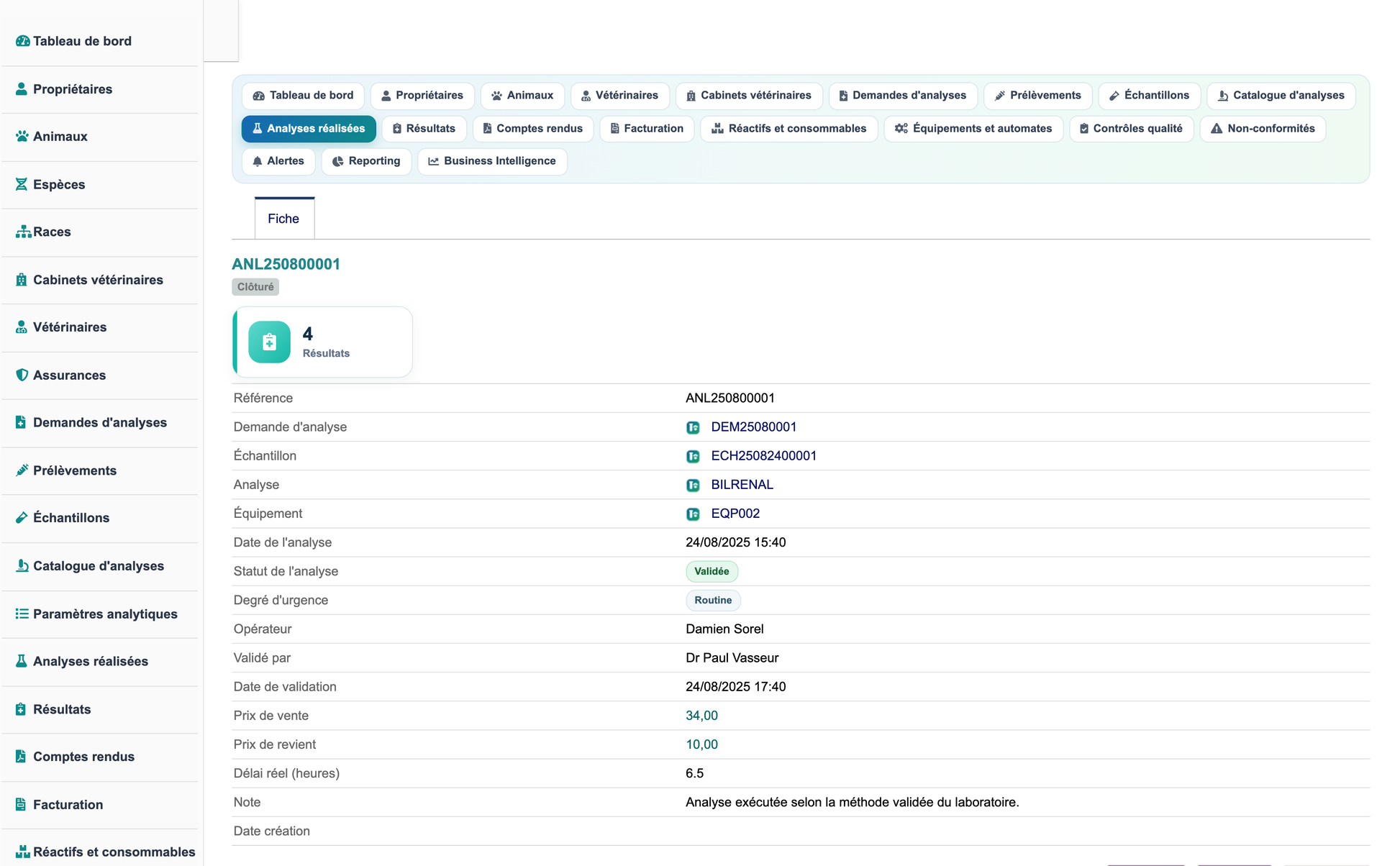Click the Comptes rendus PDF icon in sidebar

click(x=21, y=757)
